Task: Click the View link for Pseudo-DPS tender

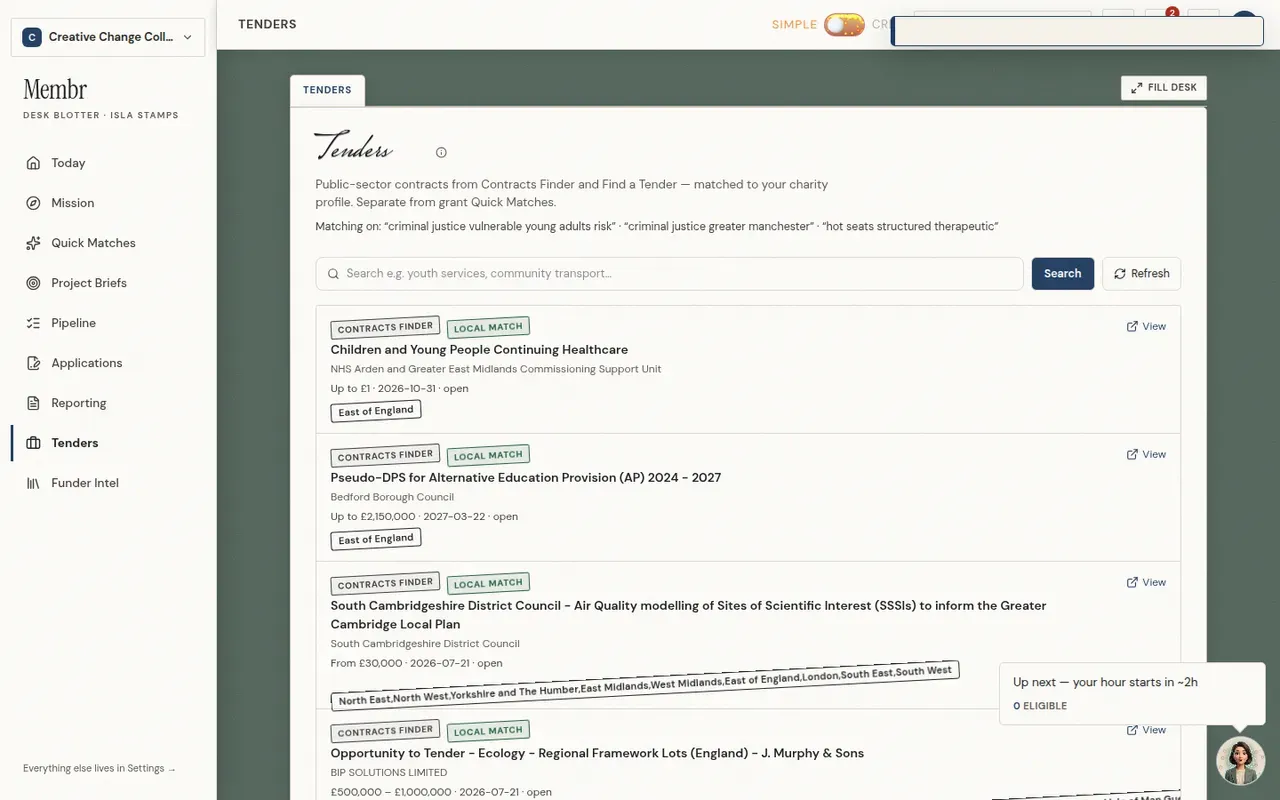Action: [x=1146, y=454]
